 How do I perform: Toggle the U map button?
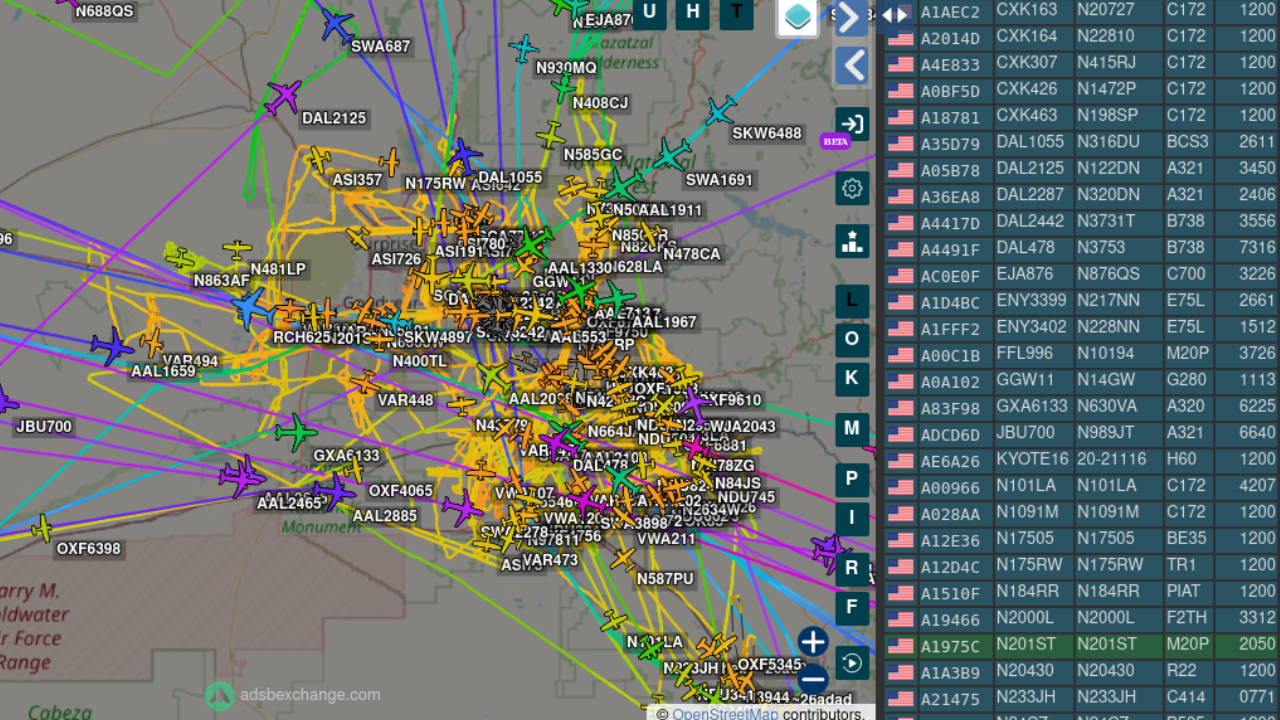pos(650,12)
